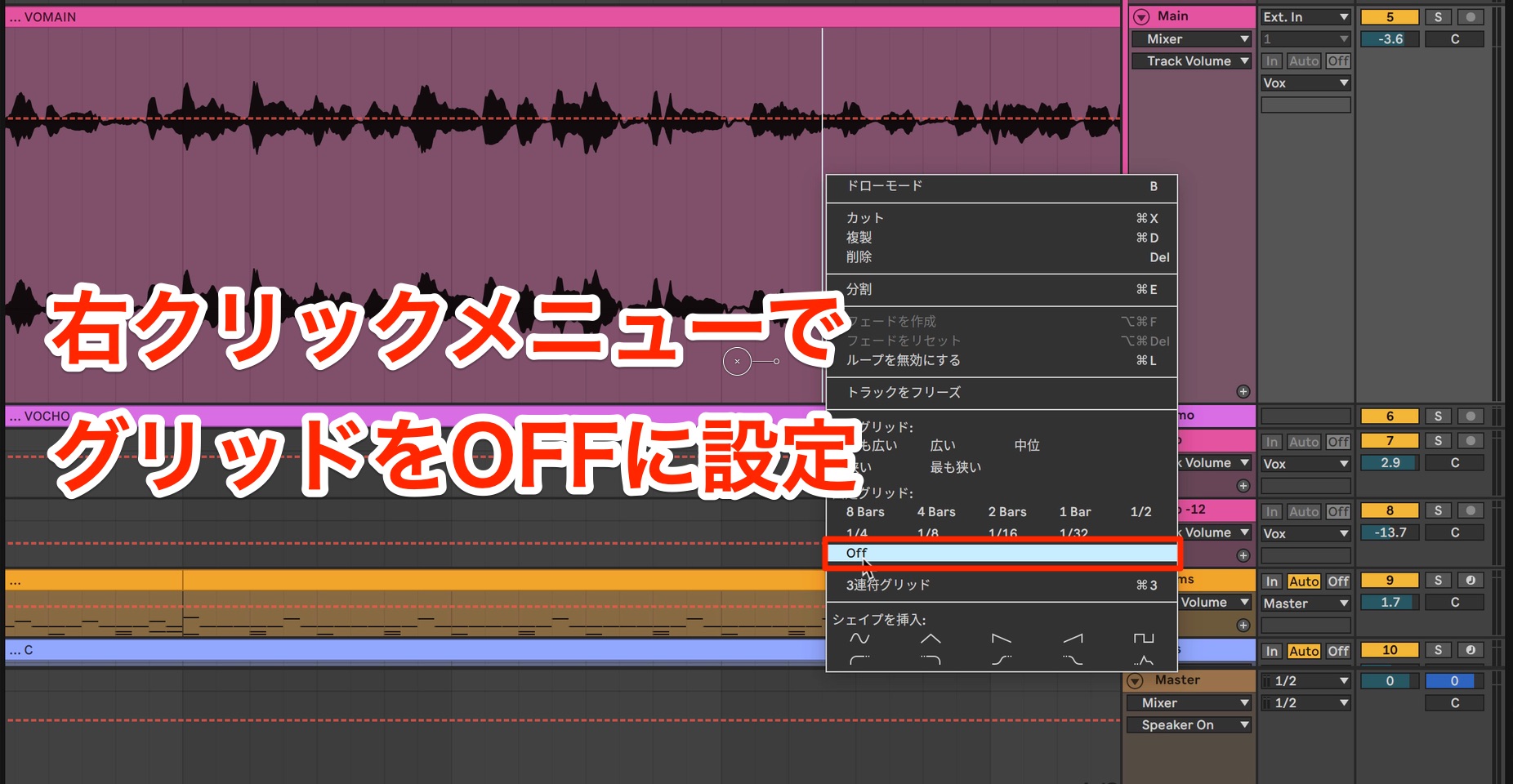
Task: Solo track 5 with S button
Action: (1438, 16)
